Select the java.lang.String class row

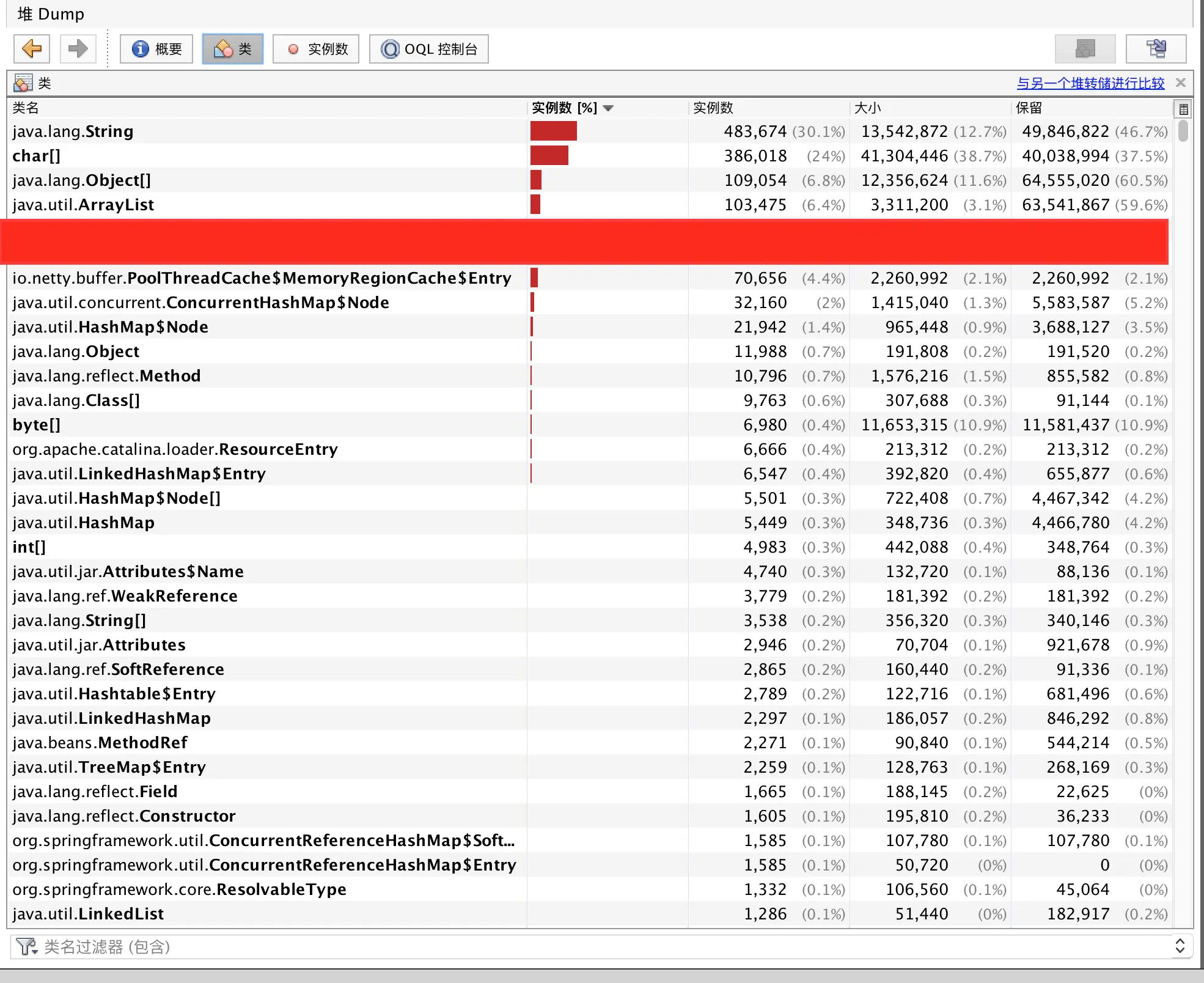[73, 131]
